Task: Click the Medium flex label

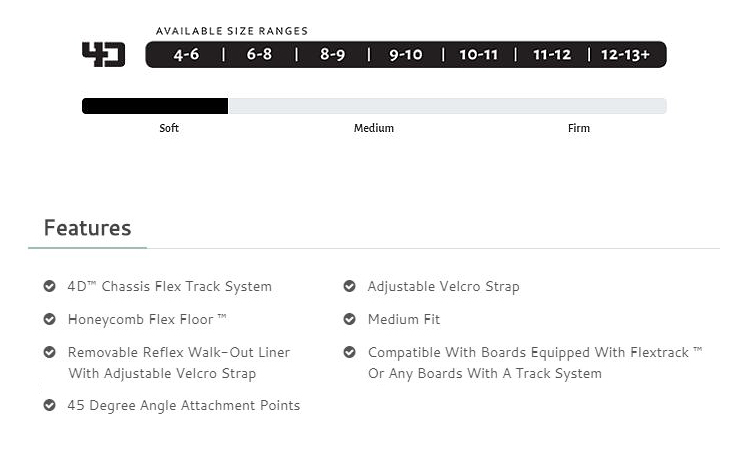Action: [374, 128]
